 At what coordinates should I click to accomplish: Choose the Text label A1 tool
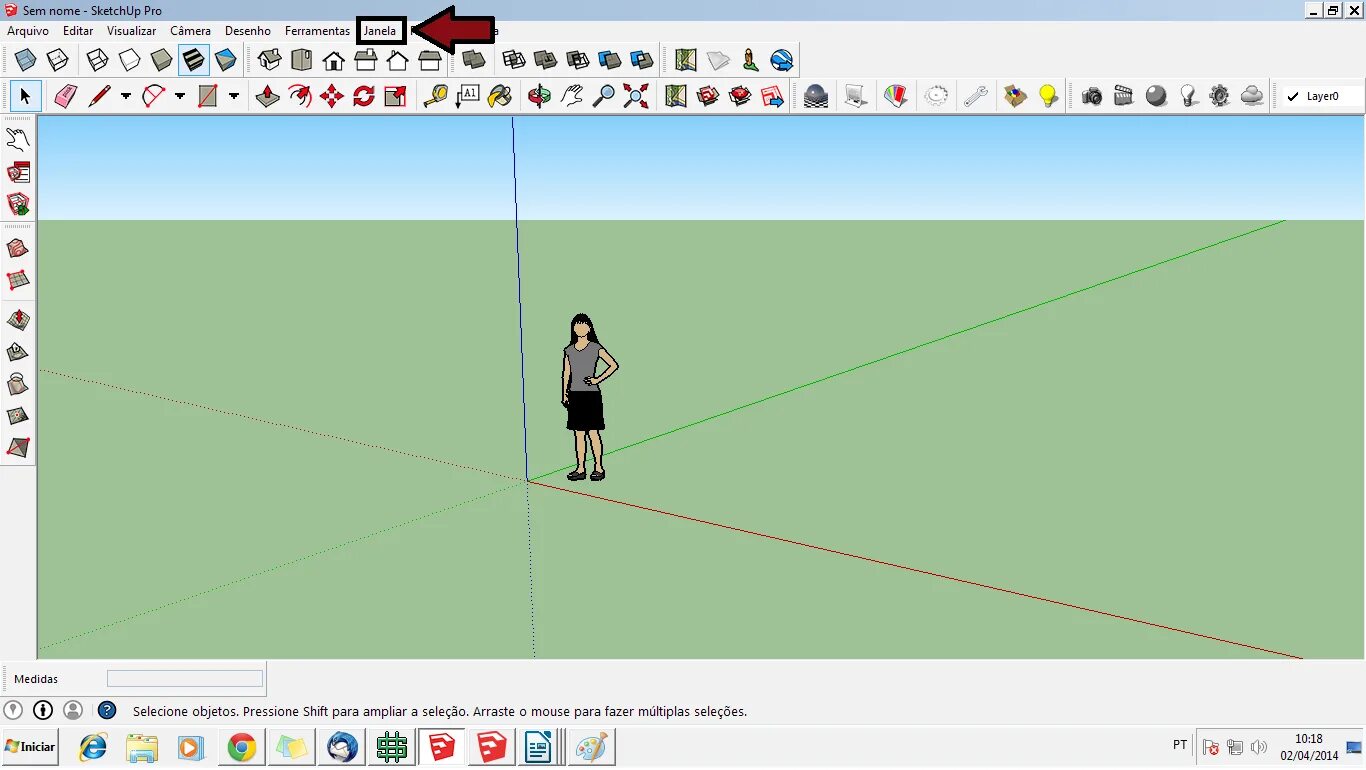[x=467, y=96]
